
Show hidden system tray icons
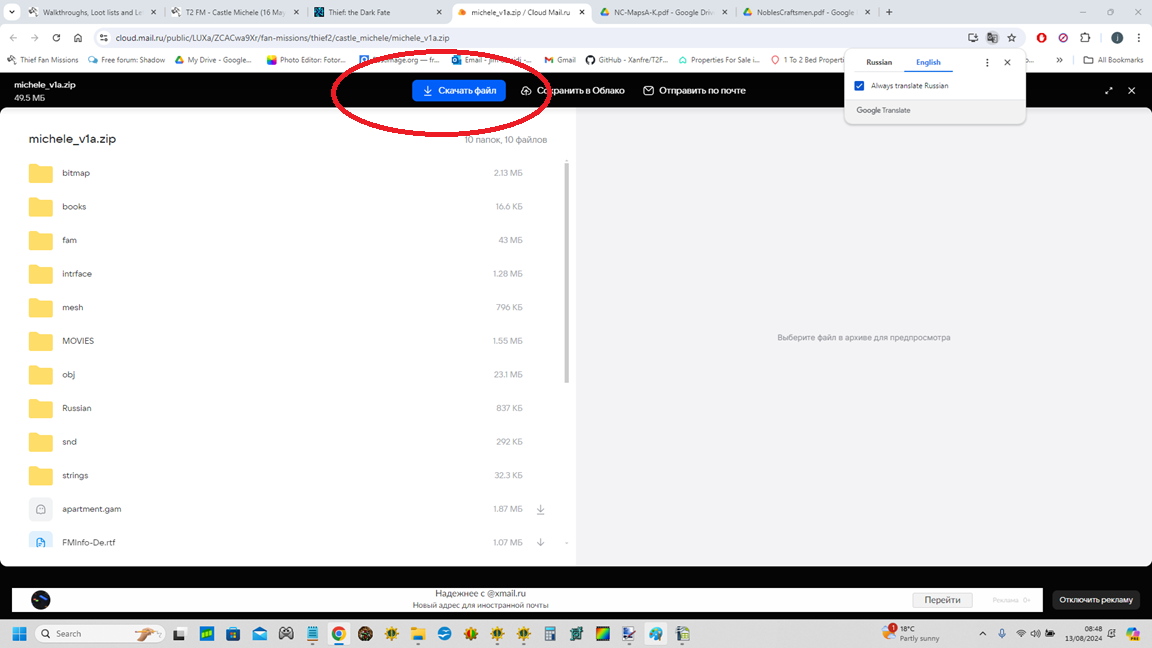click(982, 633)
